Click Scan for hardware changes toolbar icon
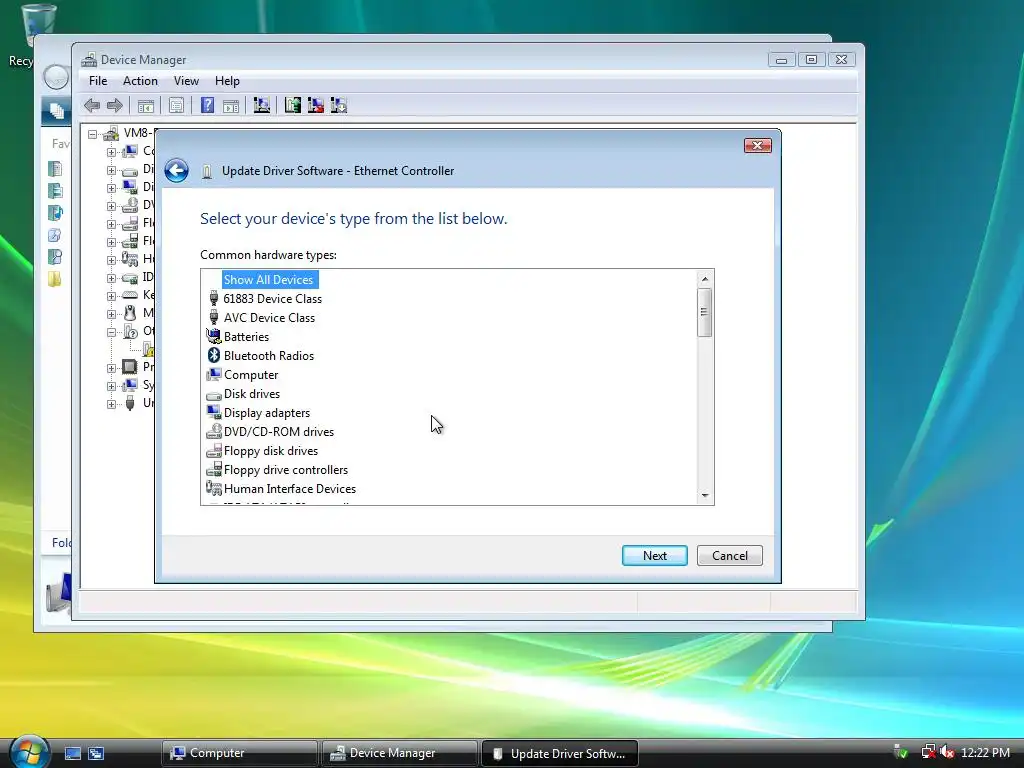1024x768 pixels. 262,105
